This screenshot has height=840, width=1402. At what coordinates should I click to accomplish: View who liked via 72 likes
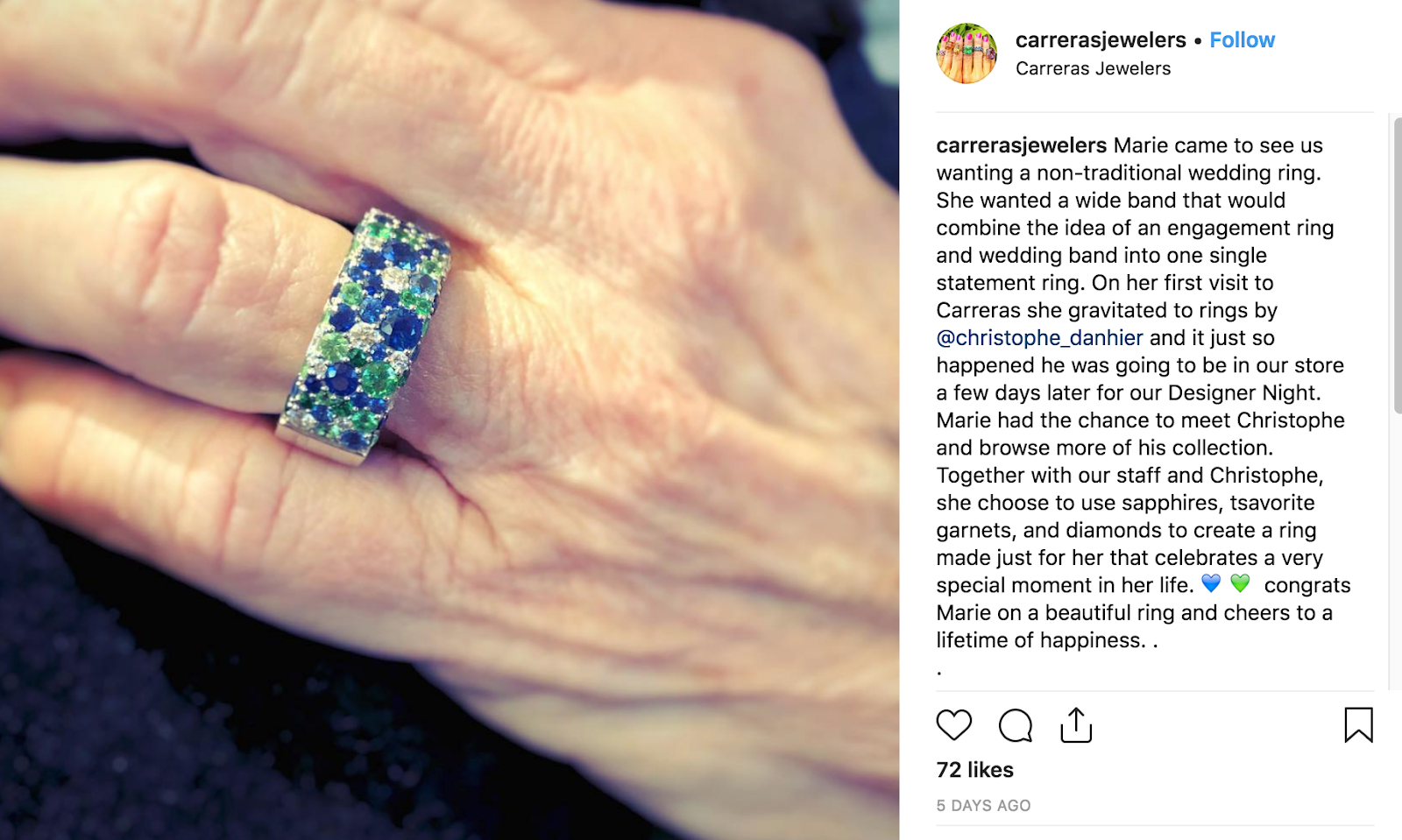pyautogui.click(x=974, y=770)
